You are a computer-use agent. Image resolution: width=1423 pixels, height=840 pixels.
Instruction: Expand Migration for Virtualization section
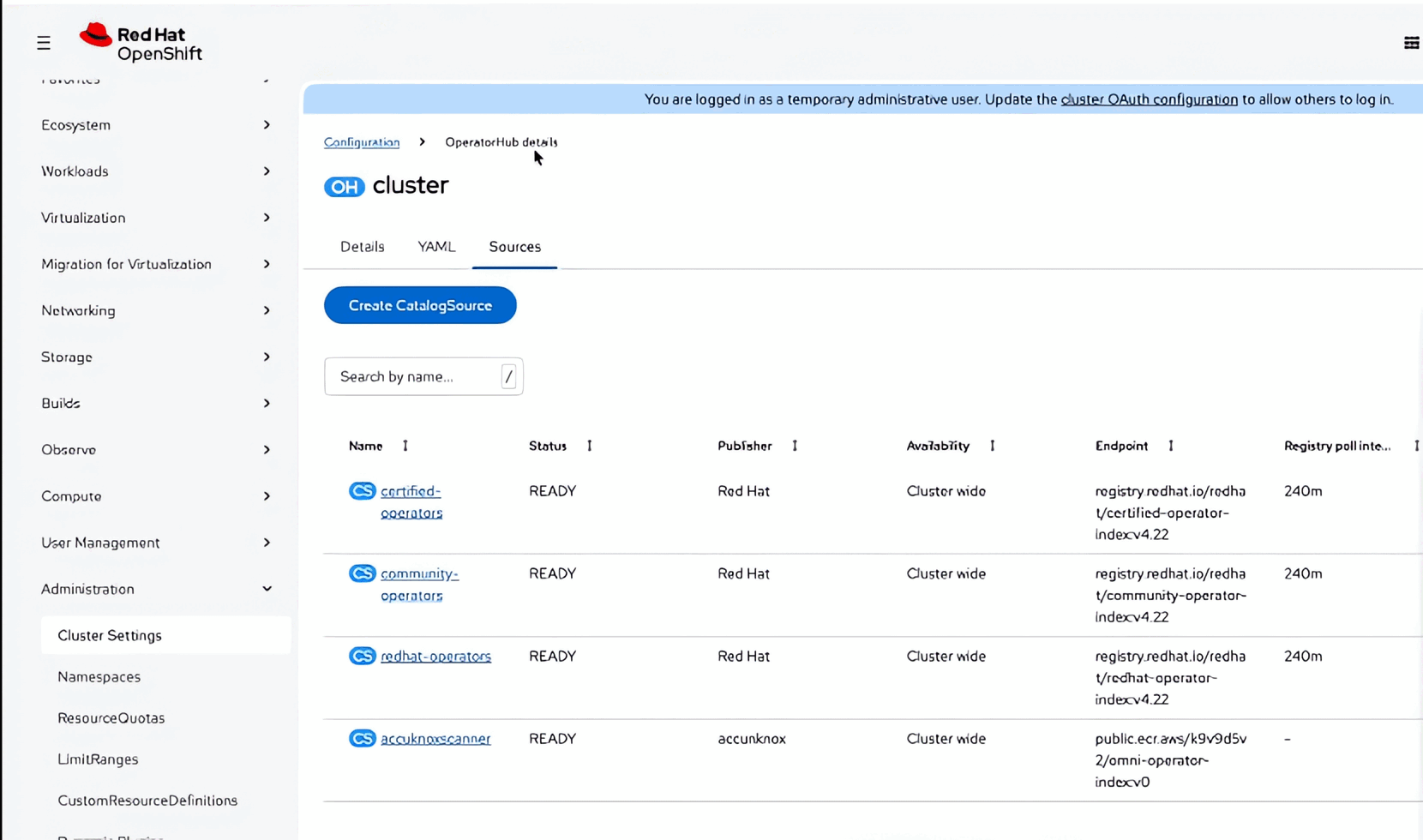point(156,264)
